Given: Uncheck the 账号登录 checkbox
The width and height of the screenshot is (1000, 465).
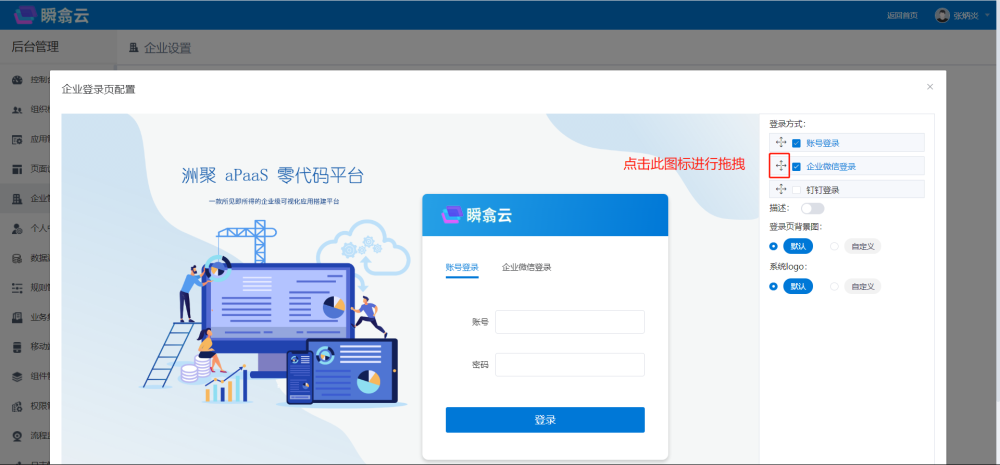Looking at the screenshot, I should coord(797,143).
